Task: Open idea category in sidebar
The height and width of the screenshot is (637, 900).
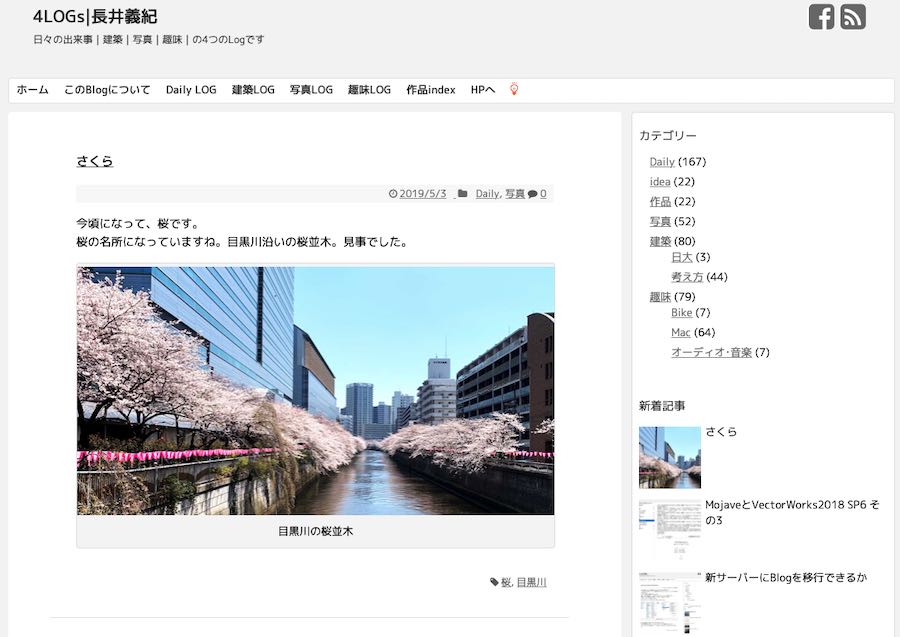Action: pyautogui.click(x=660, y=182)
